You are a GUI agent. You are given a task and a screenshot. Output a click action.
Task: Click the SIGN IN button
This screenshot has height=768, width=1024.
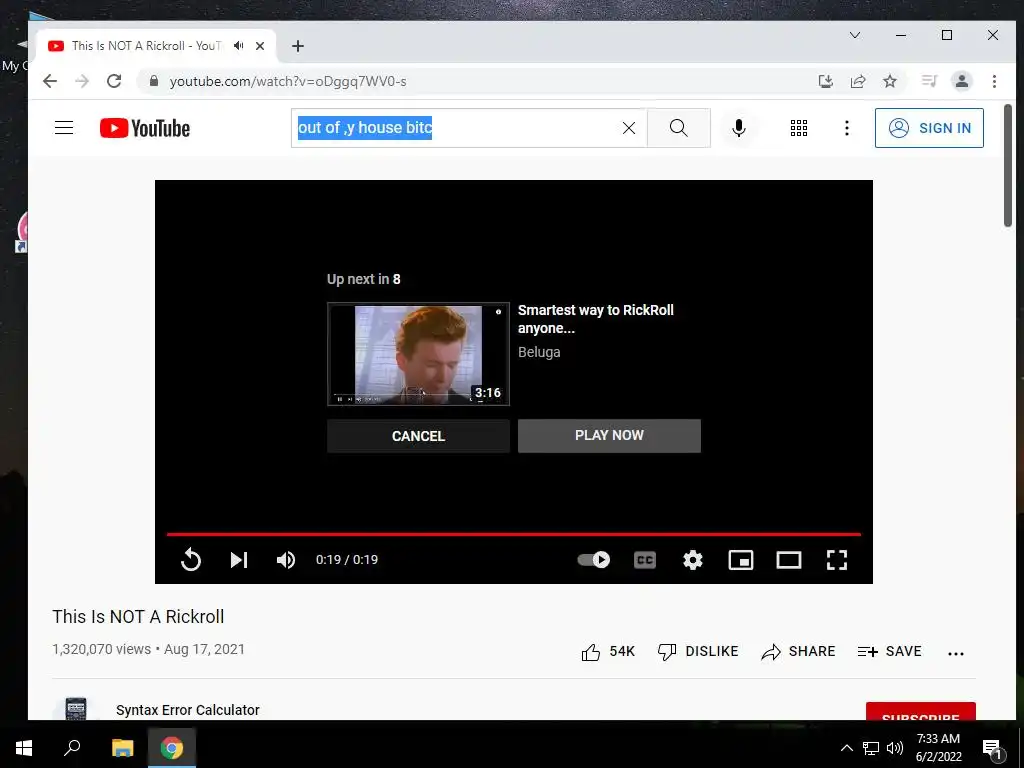click(x=929, y=128)
